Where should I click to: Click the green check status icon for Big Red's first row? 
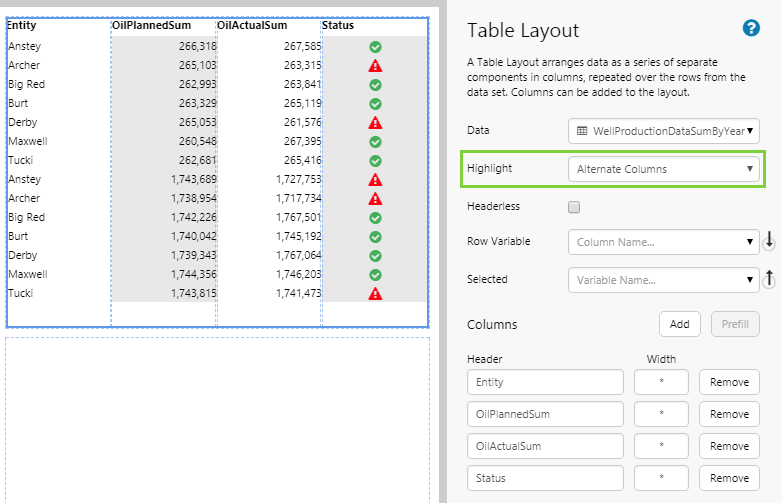pos(375,85)
